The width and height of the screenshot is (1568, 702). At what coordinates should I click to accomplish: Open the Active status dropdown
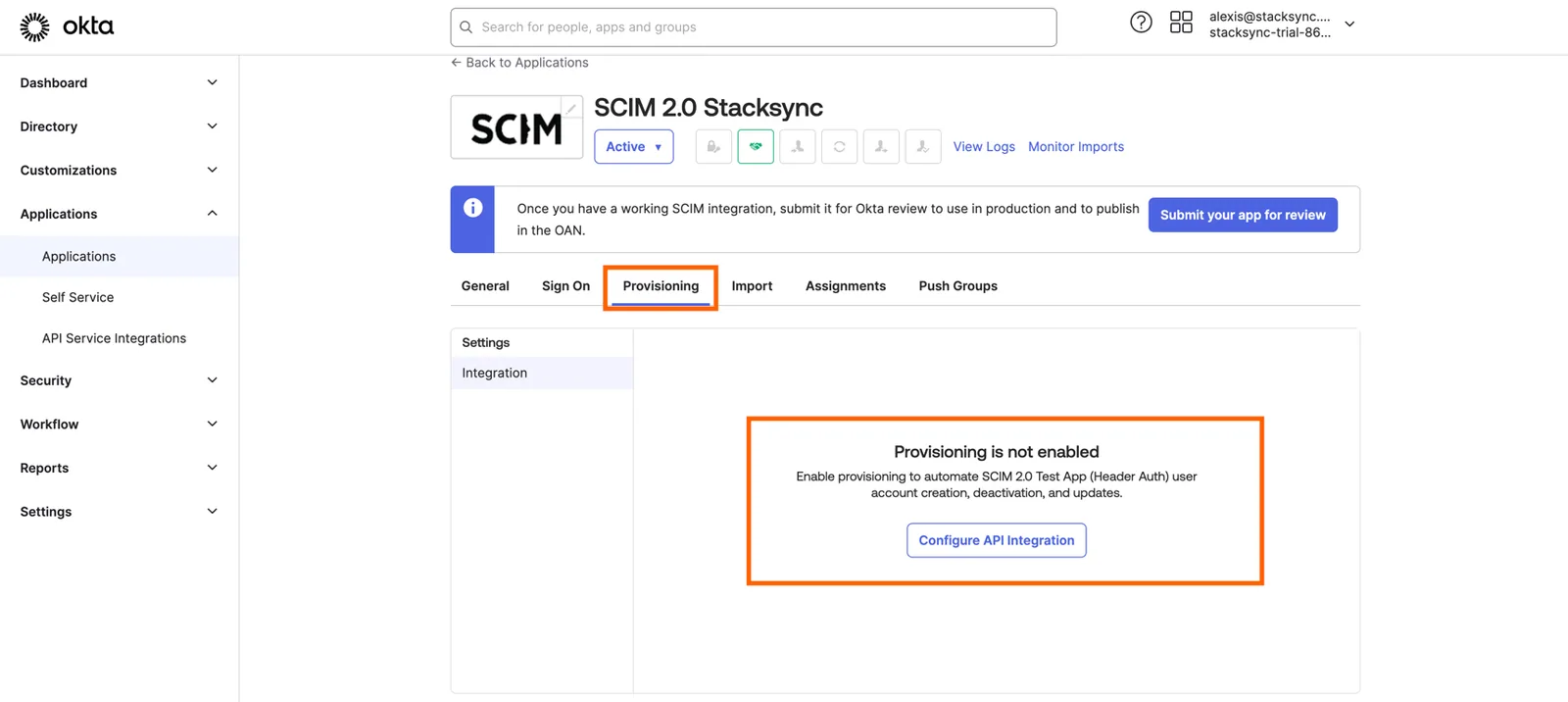(634, 147)
